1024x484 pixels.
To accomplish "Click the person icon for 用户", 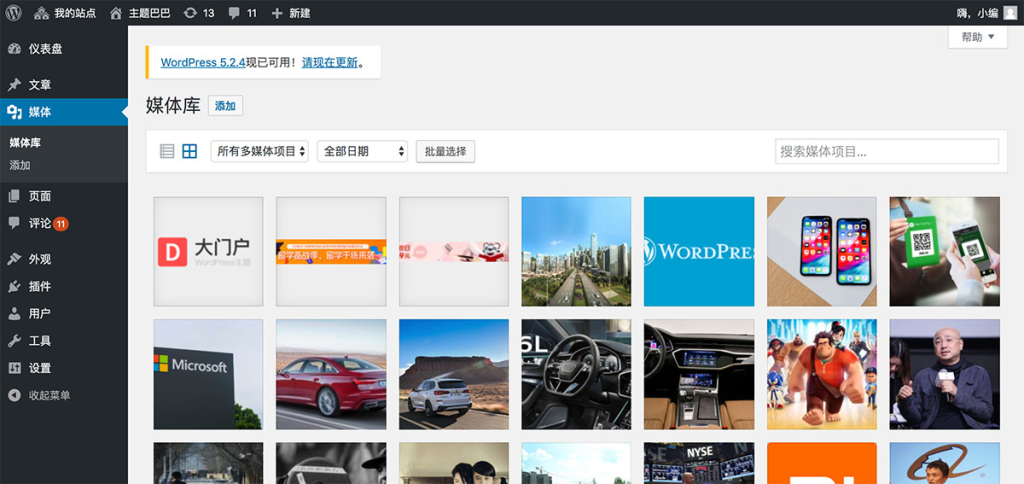I will click(x=14, y=314).
